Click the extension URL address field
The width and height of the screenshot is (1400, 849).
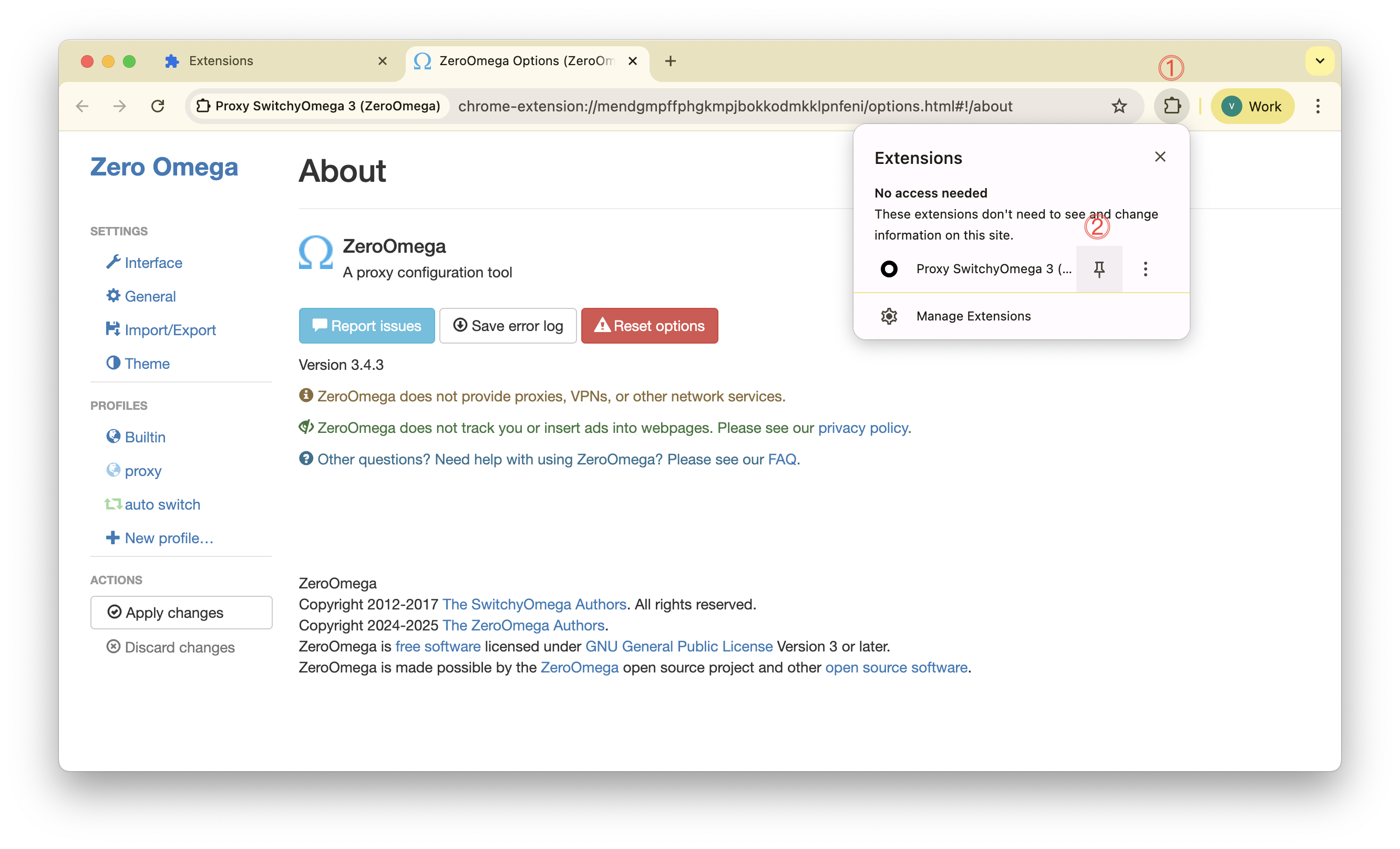click(x=735, y=106)
